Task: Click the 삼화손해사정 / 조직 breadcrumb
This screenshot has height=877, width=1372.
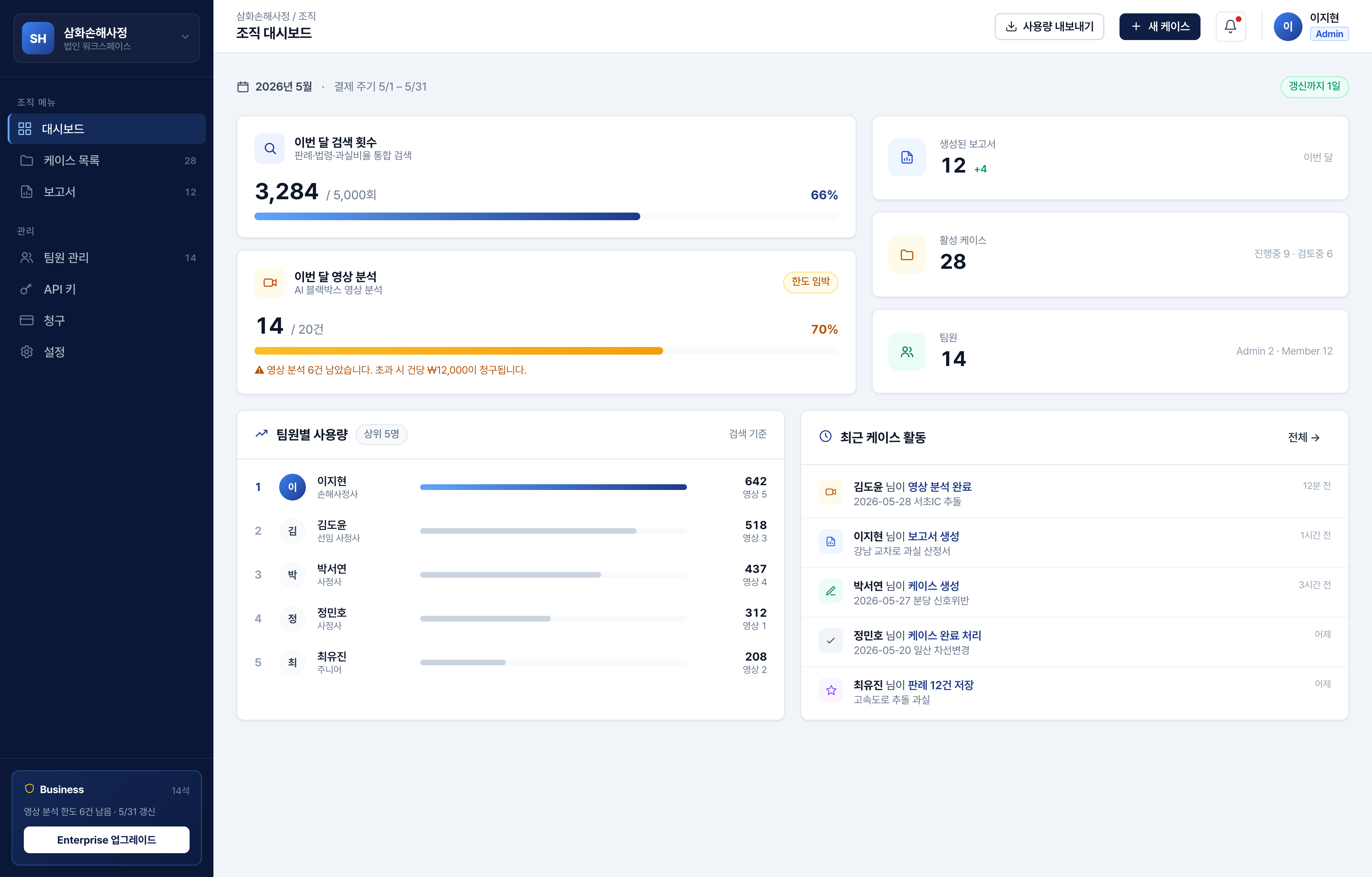Action: (x=276, y=16)
